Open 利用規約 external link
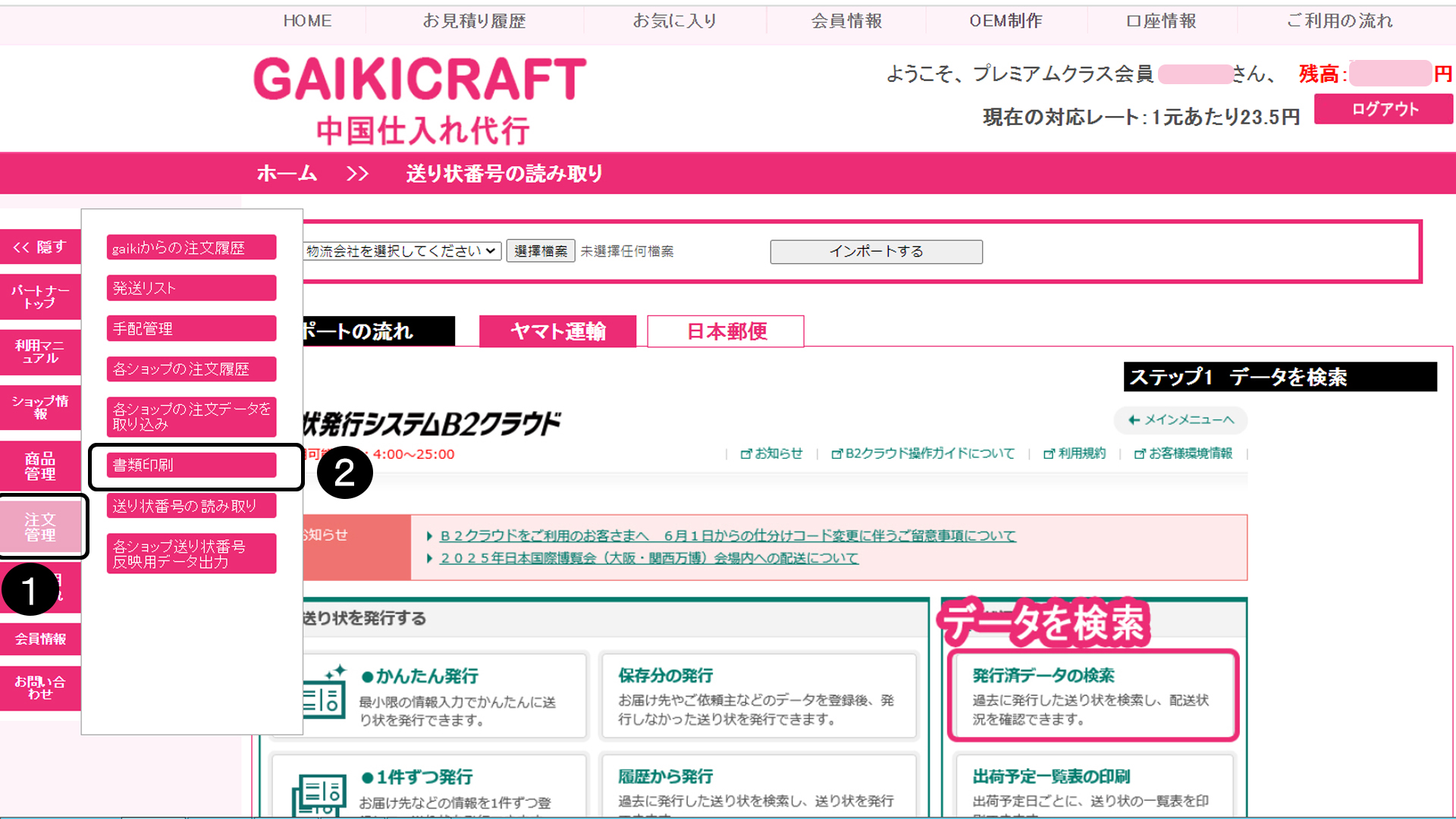Image resolution: width=1456 pixels, height=819 pixels. click(x=1075, y=453)
